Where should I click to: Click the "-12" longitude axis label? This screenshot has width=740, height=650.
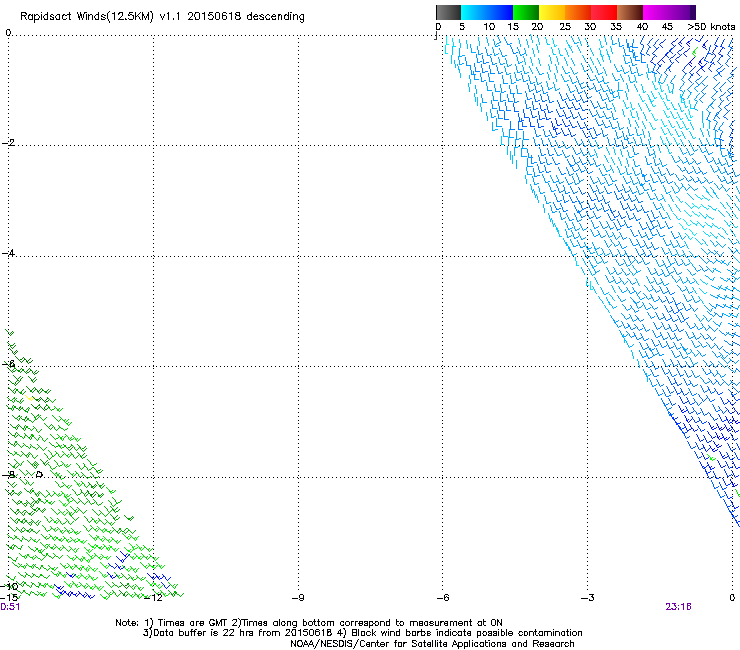click(x=153, y=598)
